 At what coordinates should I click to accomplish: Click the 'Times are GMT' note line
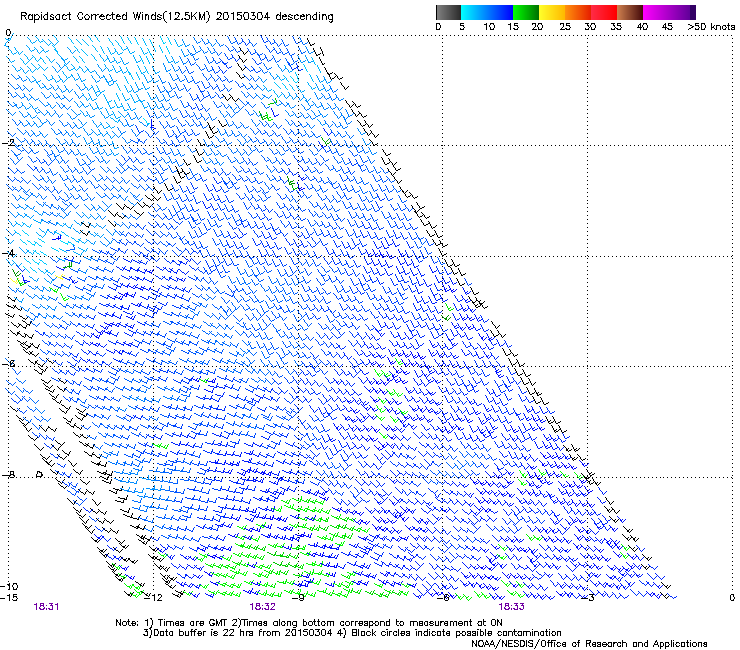pos(309,623)
